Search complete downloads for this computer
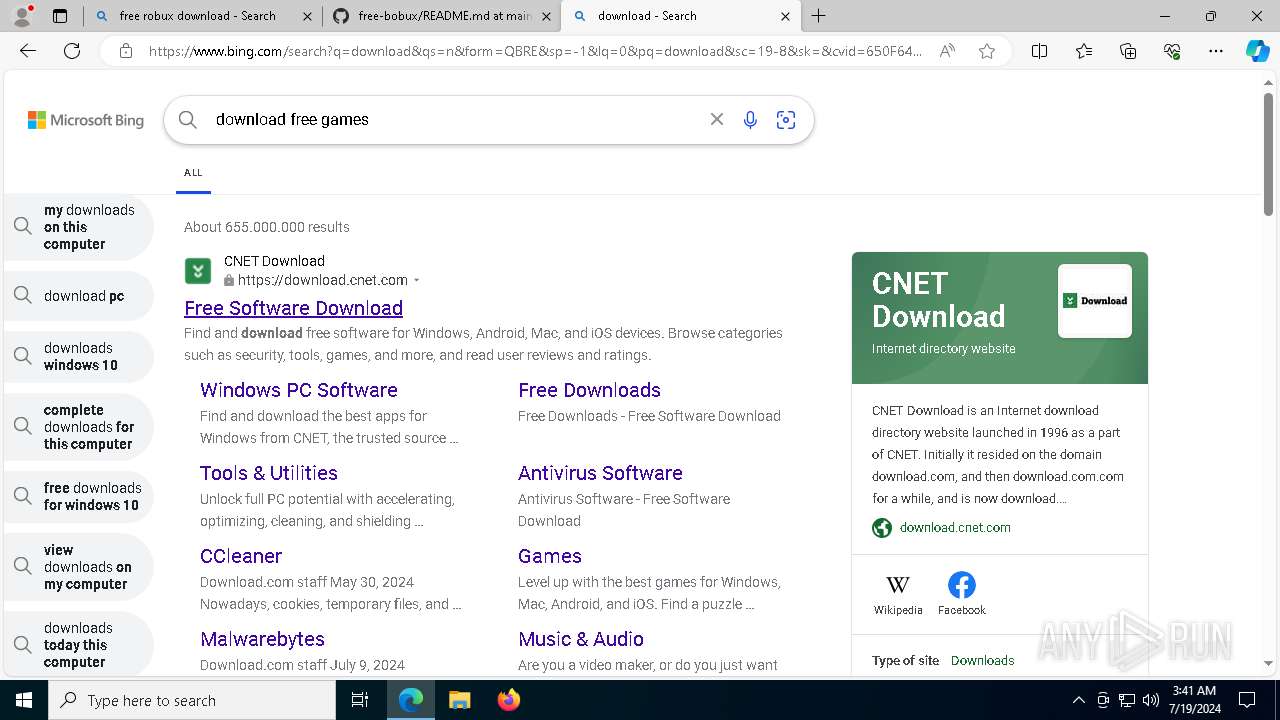Image resolution: width=1280 pixels, height=720 pixels. (x=79, y=427)
